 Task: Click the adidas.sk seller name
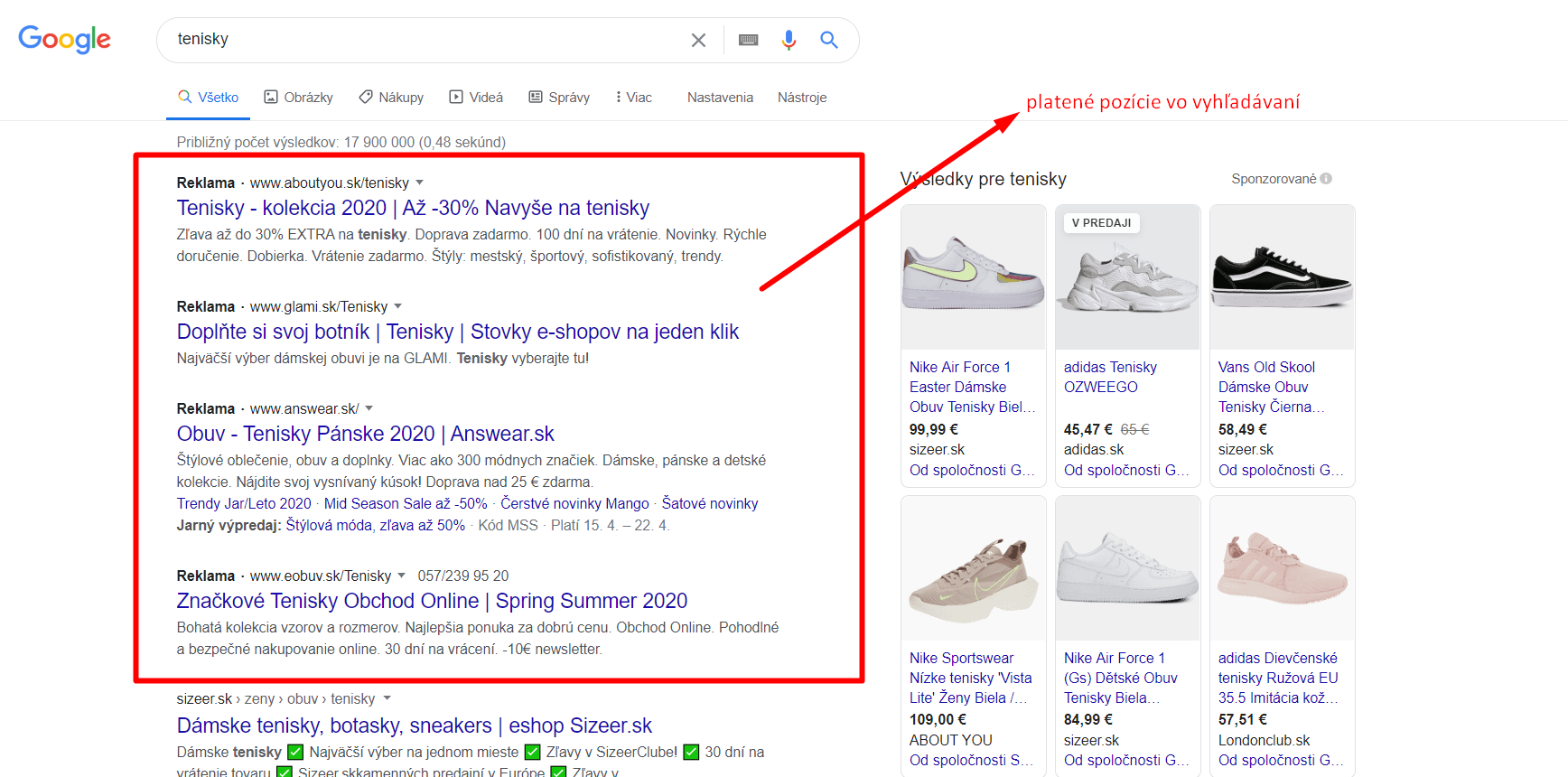coord(1094,449)
